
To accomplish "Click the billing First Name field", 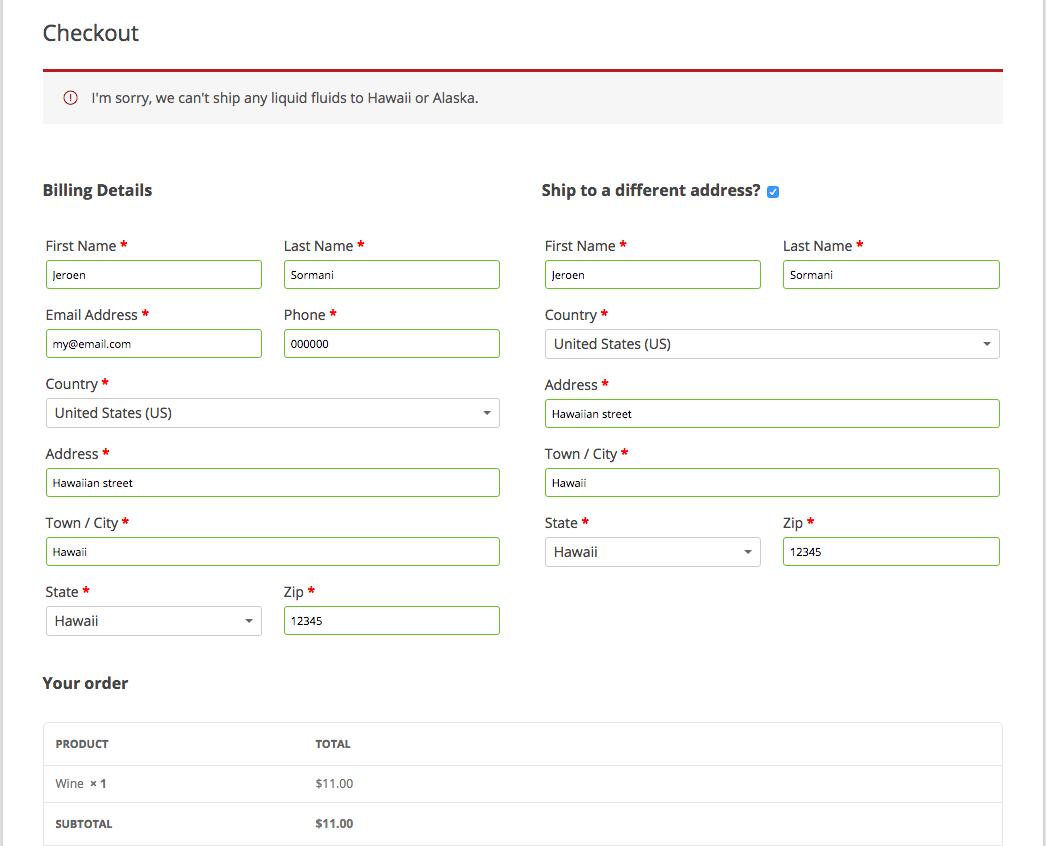I will pos(153,274).
